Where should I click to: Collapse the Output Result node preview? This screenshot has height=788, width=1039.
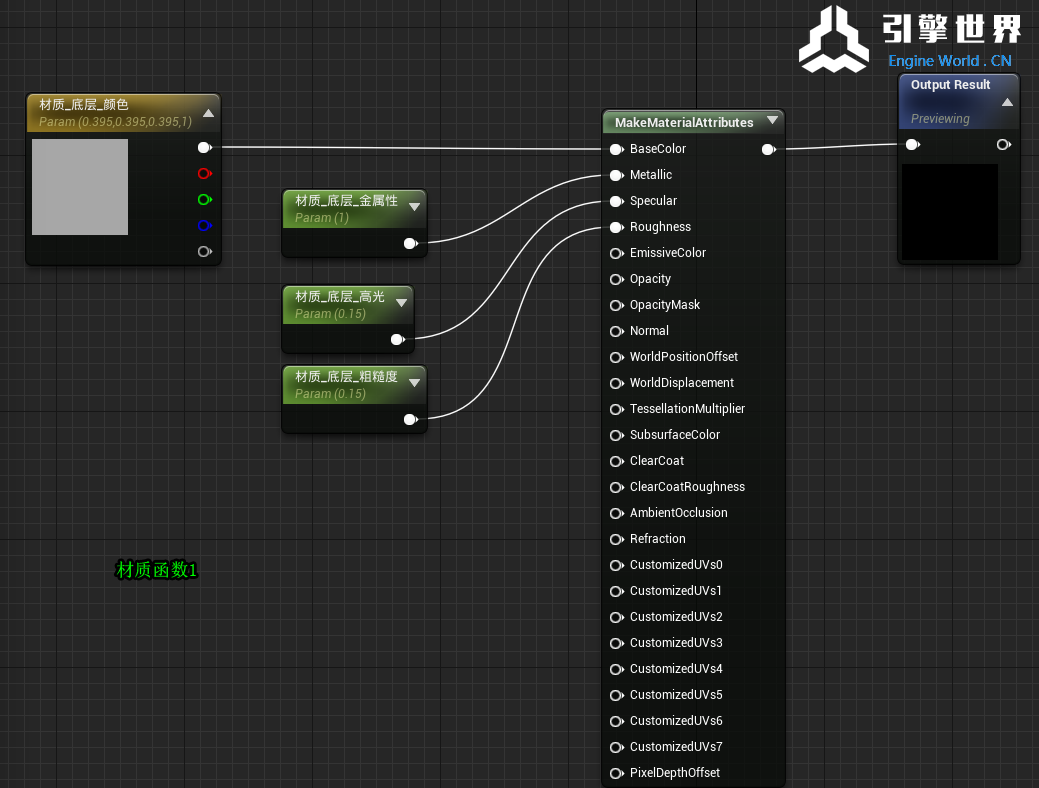point(1007,102)
